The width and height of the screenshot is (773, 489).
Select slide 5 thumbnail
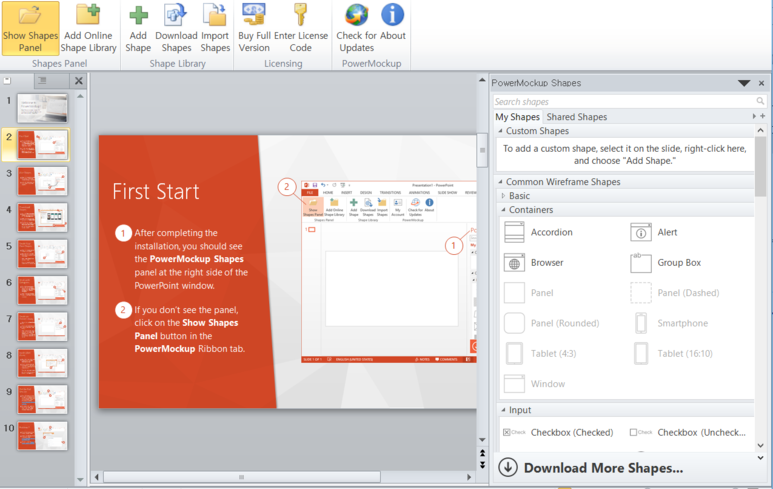[42, 254]
